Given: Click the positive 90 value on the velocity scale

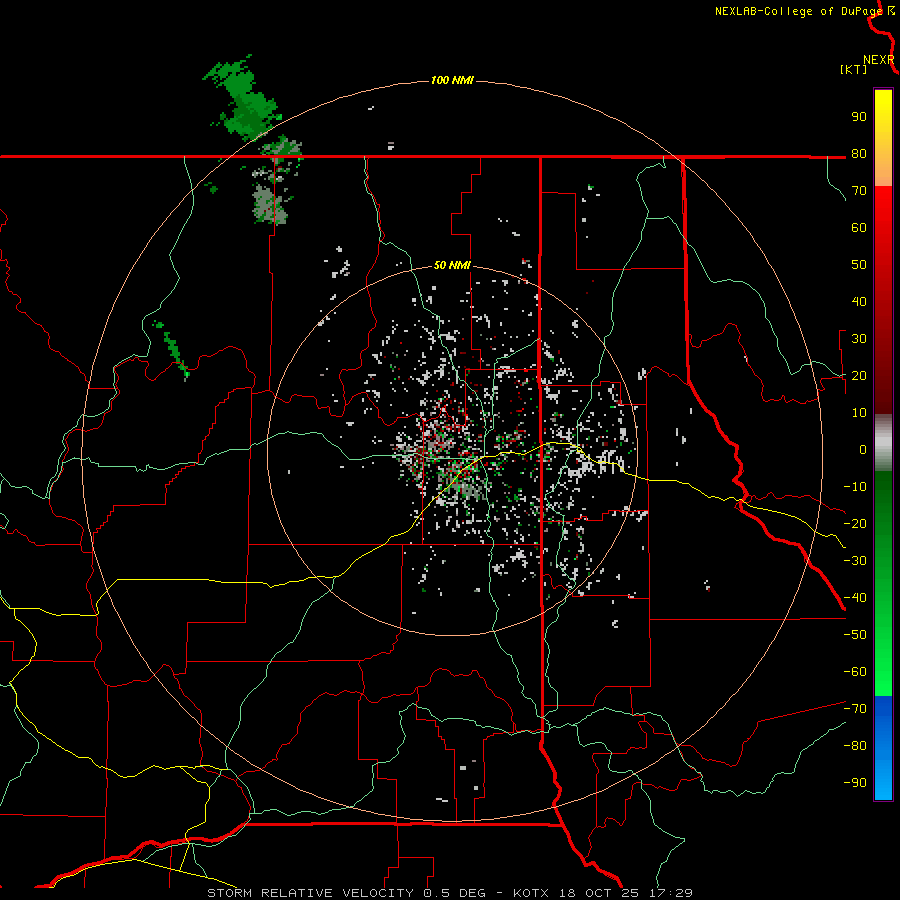Looking at the screenshot, I should pos(859,117).
